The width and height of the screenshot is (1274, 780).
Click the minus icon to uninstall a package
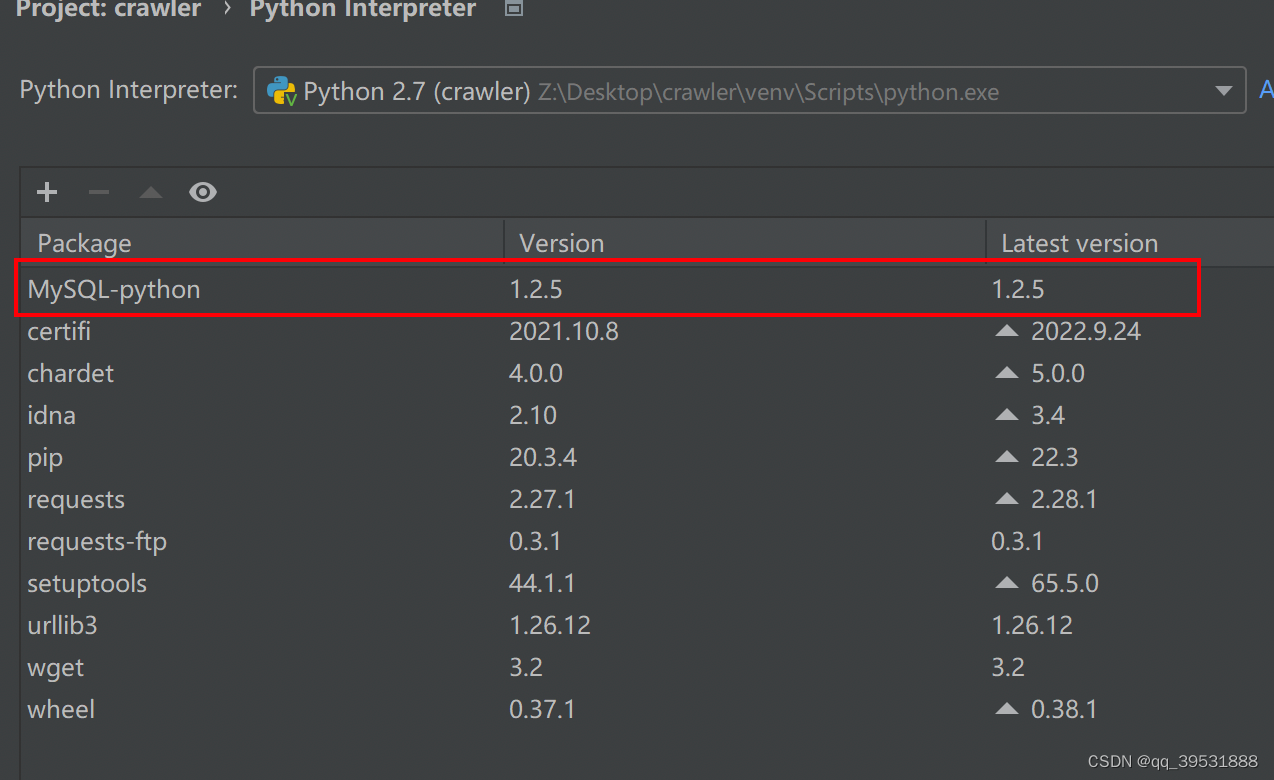click(x=98, y=192)
